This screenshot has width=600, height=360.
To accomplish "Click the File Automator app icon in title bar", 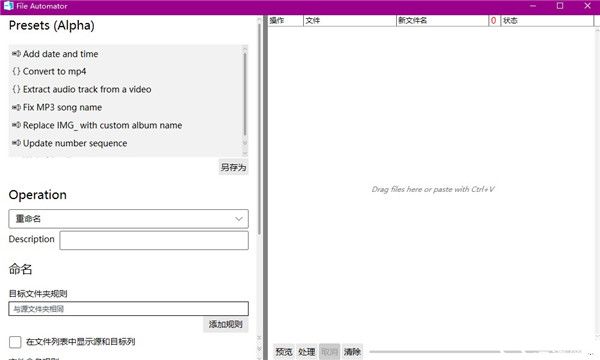I will pyautogui.click(x=8, y=6).
